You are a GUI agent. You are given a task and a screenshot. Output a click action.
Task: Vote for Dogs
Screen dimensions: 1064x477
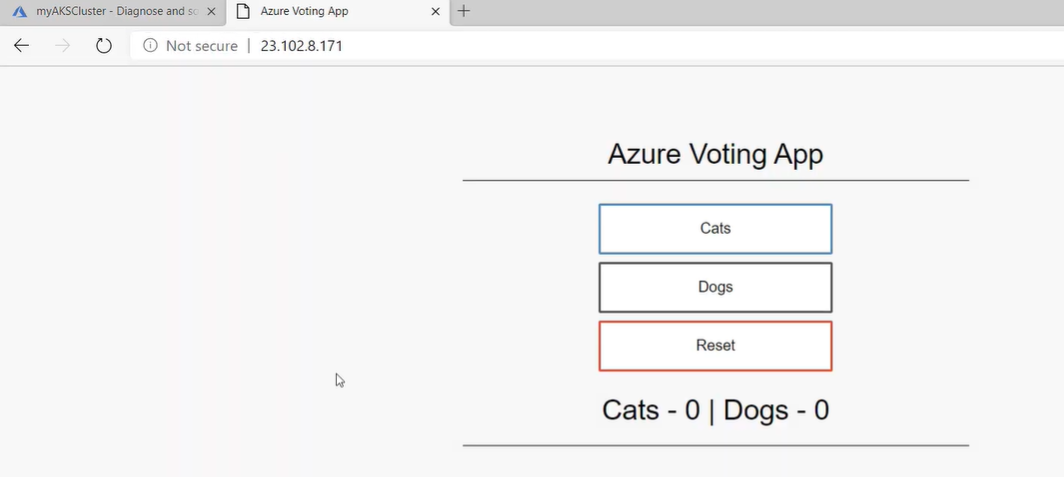click(x=715, y=287)
